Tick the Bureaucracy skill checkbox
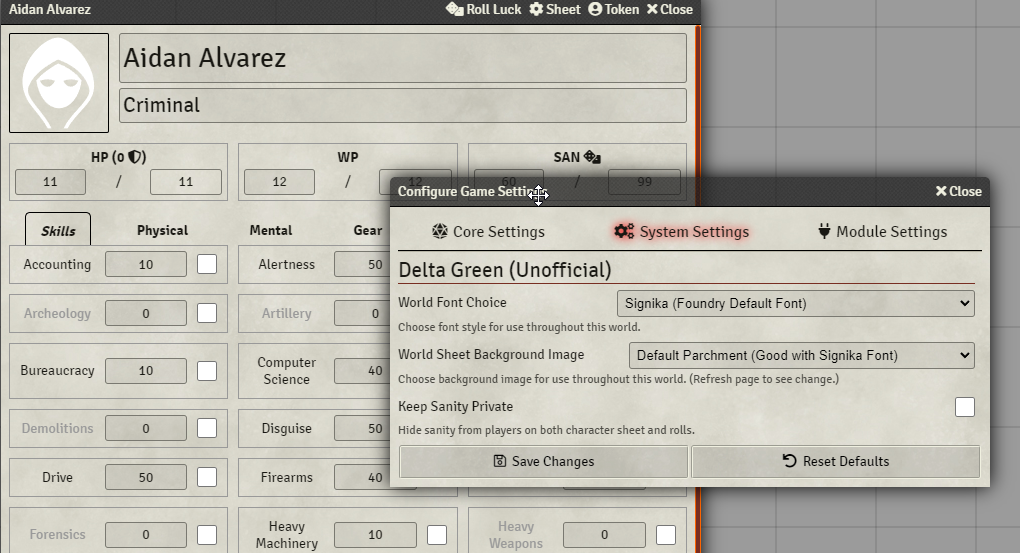This screenshot has height=553, width=1020. click(207, 371)
